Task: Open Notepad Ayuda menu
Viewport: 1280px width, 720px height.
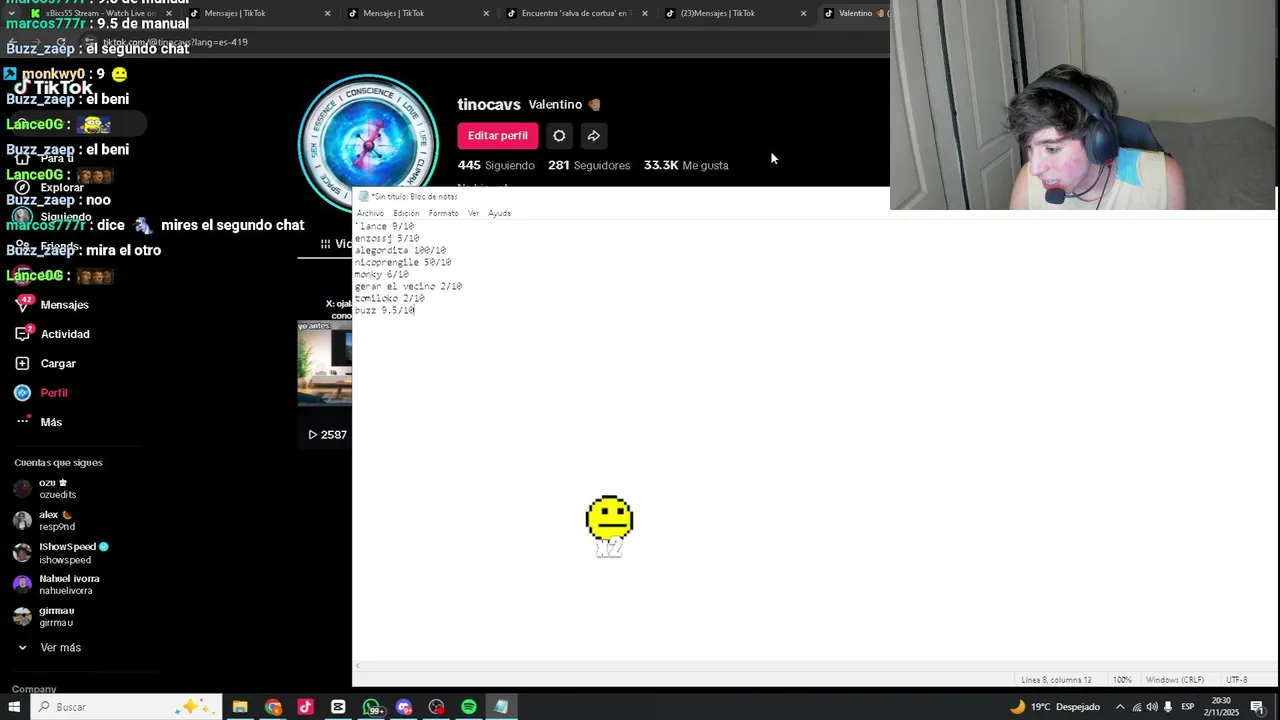Action: (499, 213)
